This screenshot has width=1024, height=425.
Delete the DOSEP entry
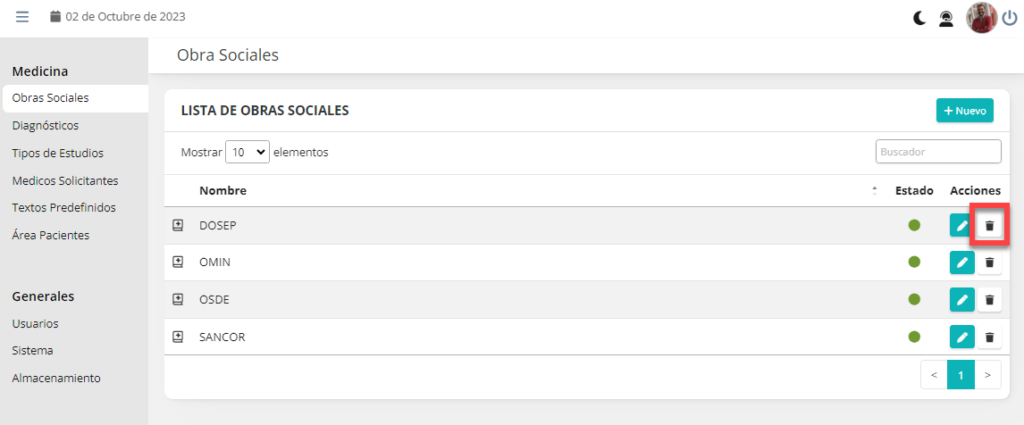[x=989, y=225]
